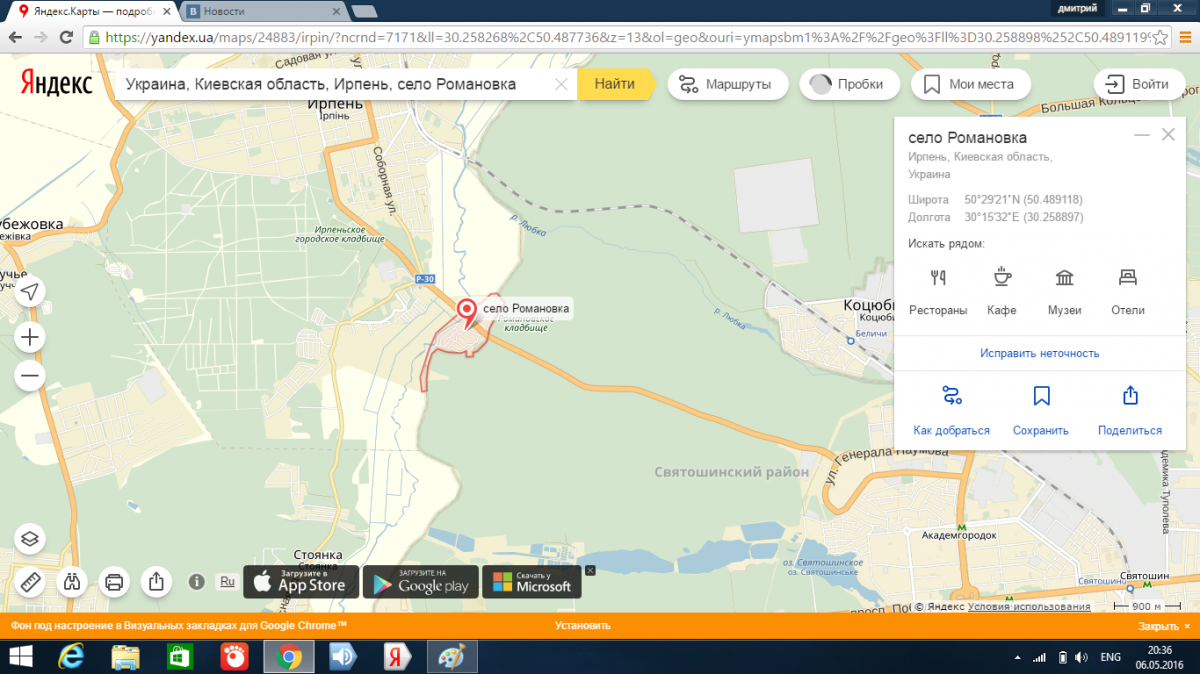Share the place with Поделиться
Viewport: 1200px width, 674px height.
(x=1130, y=410)
